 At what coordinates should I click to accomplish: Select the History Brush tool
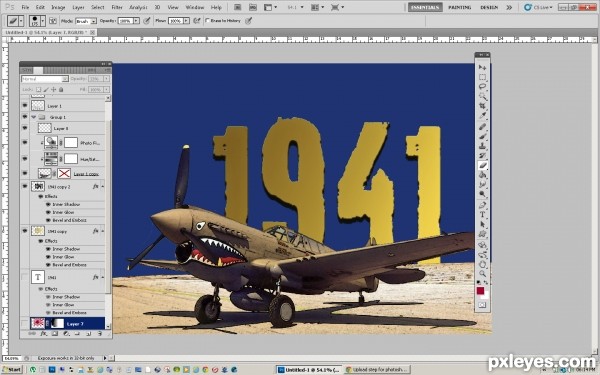pos(482,156)
